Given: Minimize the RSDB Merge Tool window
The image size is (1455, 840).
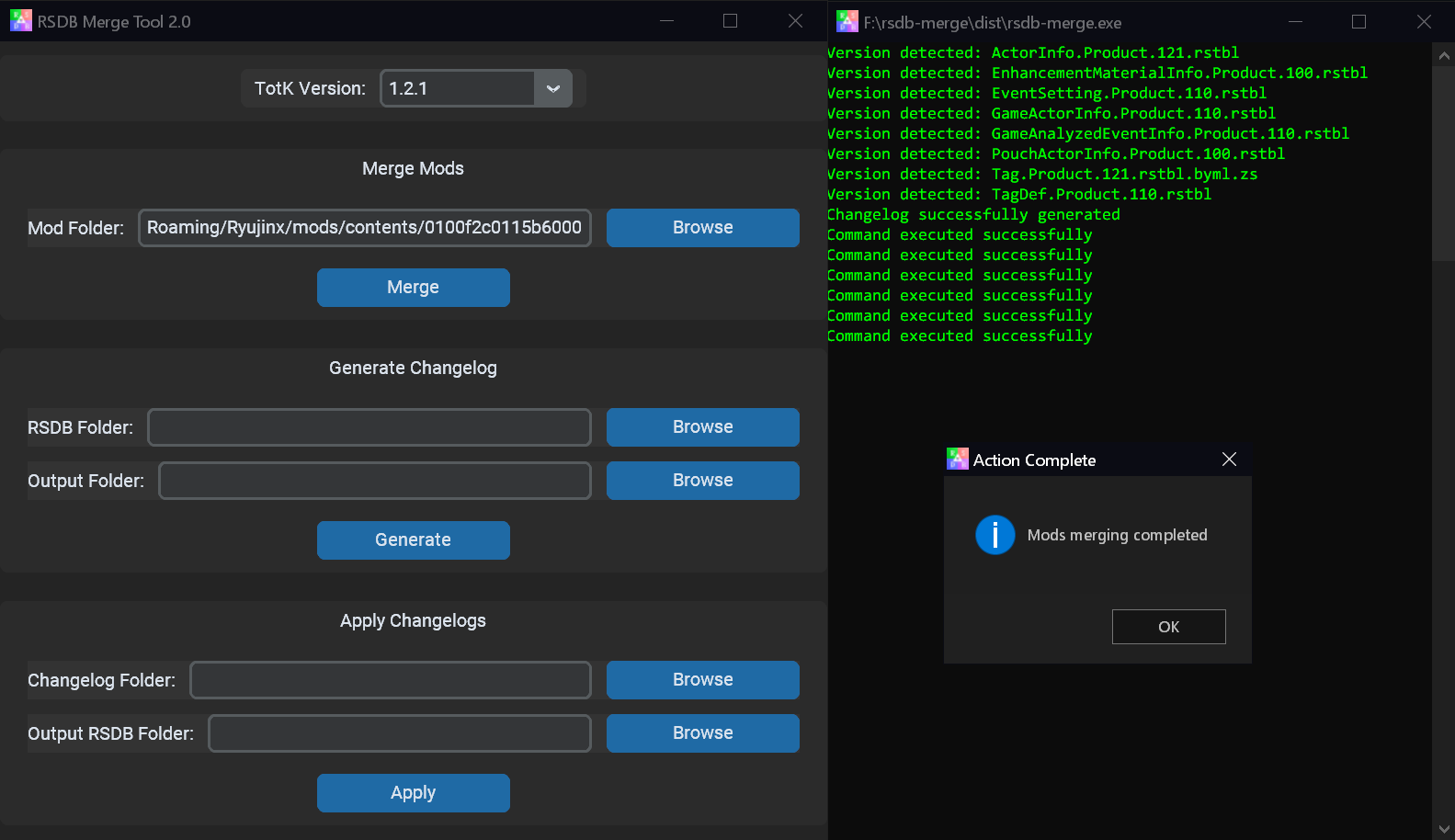Looking at the screenshot, I should pos(667,21).
